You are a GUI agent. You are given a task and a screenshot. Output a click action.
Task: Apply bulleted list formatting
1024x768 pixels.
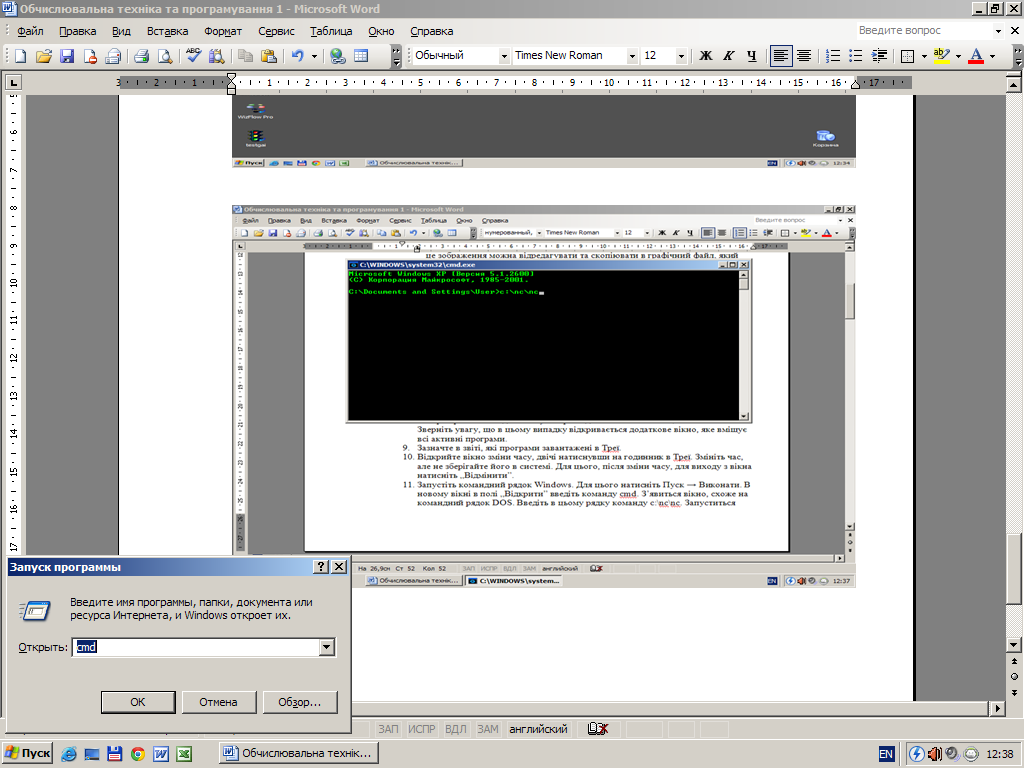pos(856,56)
